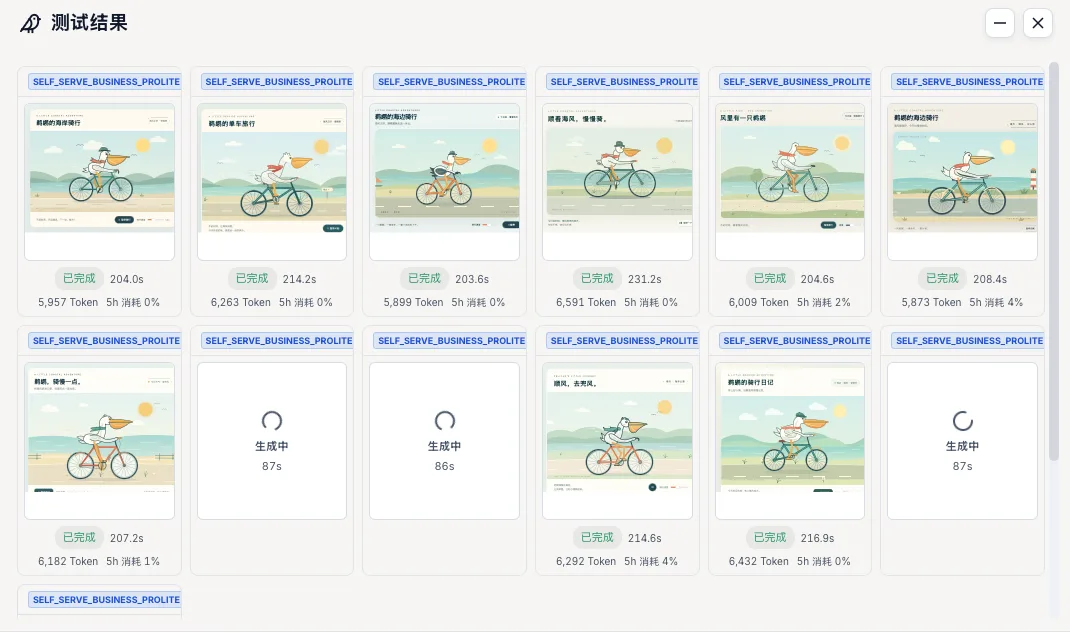The width and height of the screenshot is (1070, 633).
Task: Select the "203.6s" duration text
Action: [472, 279]
